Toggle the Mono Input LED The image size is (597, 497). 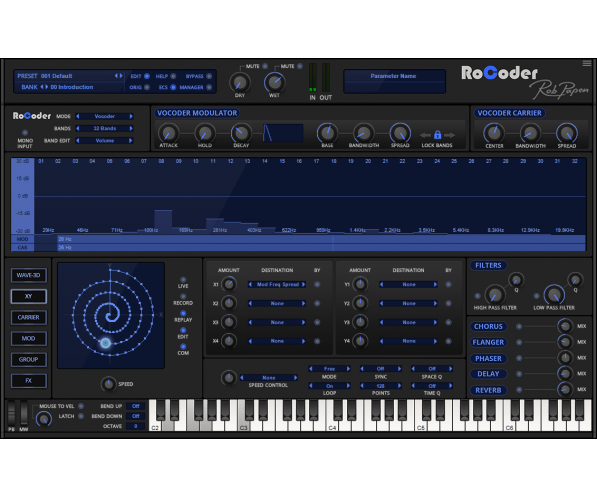pos(25,133)
